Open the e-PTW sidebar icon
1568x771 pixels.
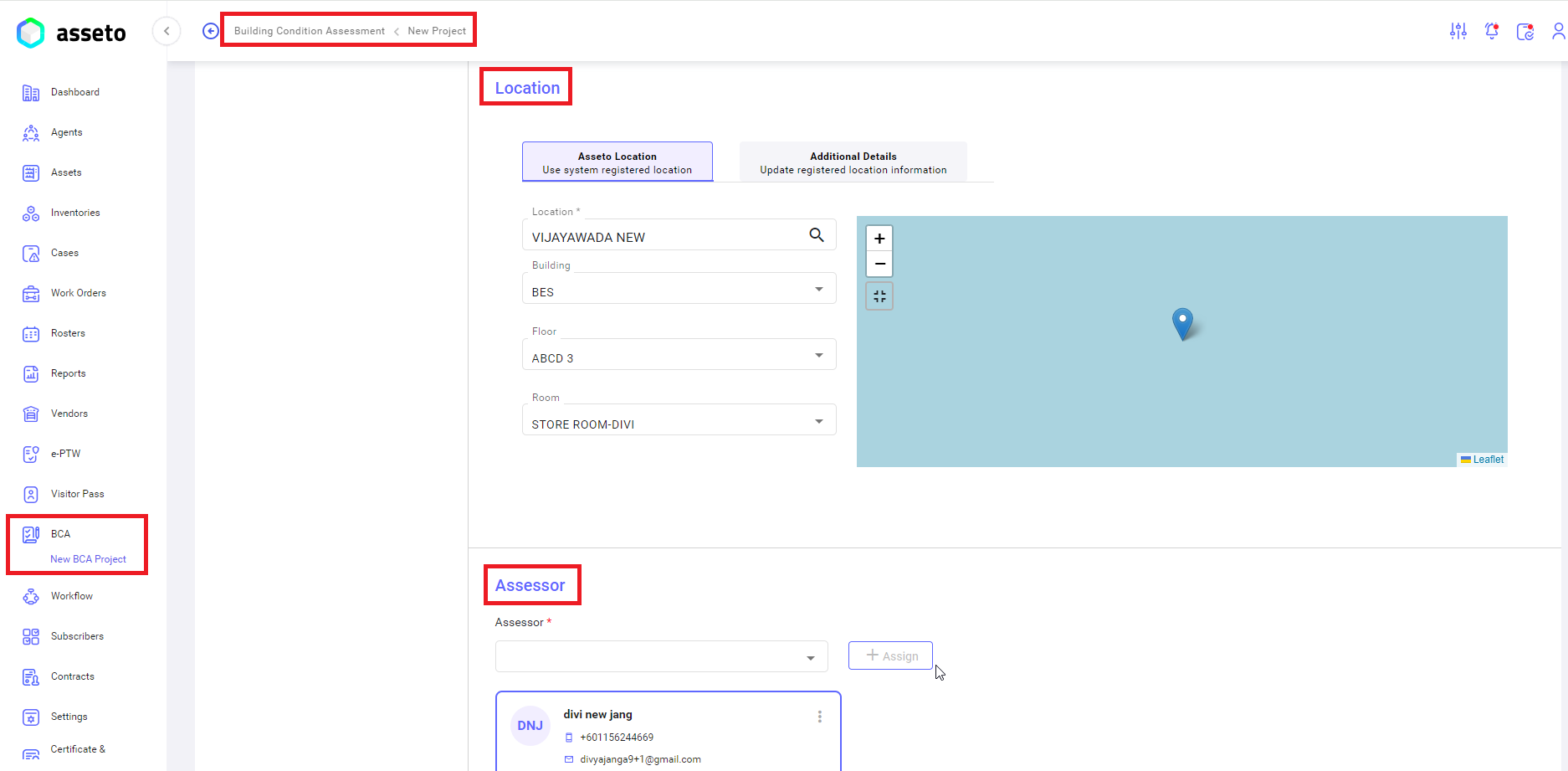tap(31, 455)
